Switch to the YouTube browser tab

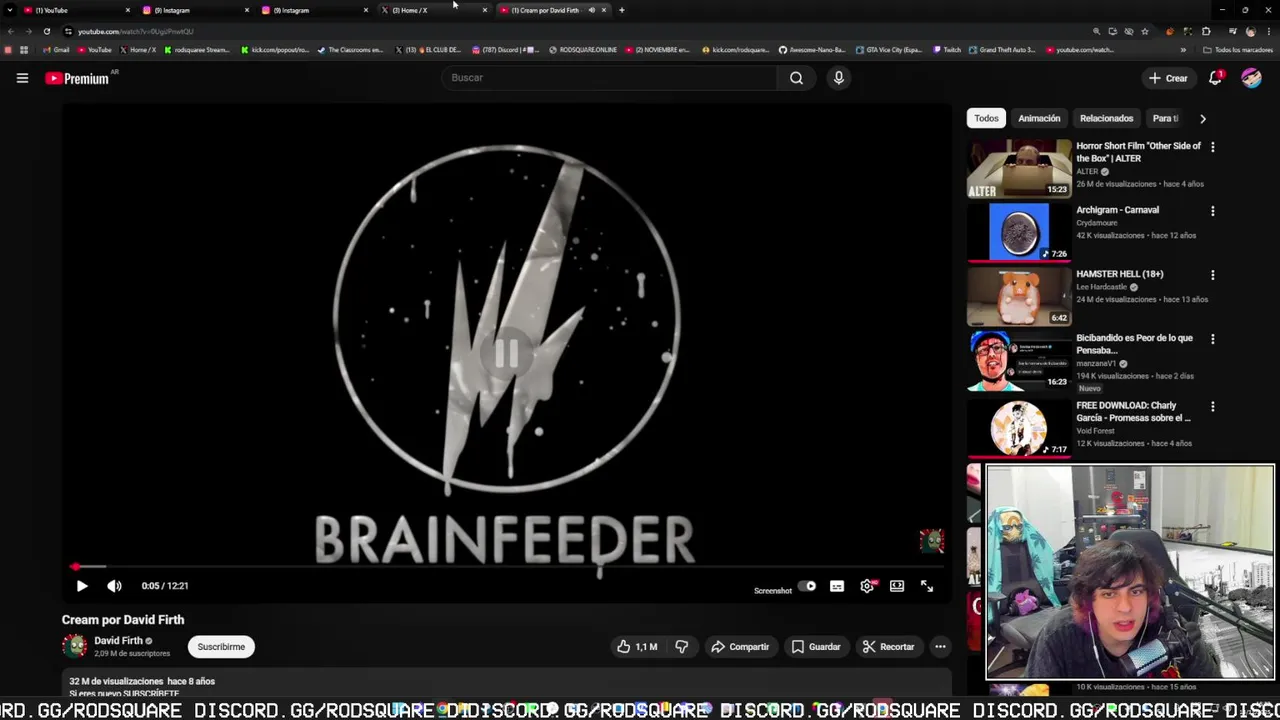[75, 10]
